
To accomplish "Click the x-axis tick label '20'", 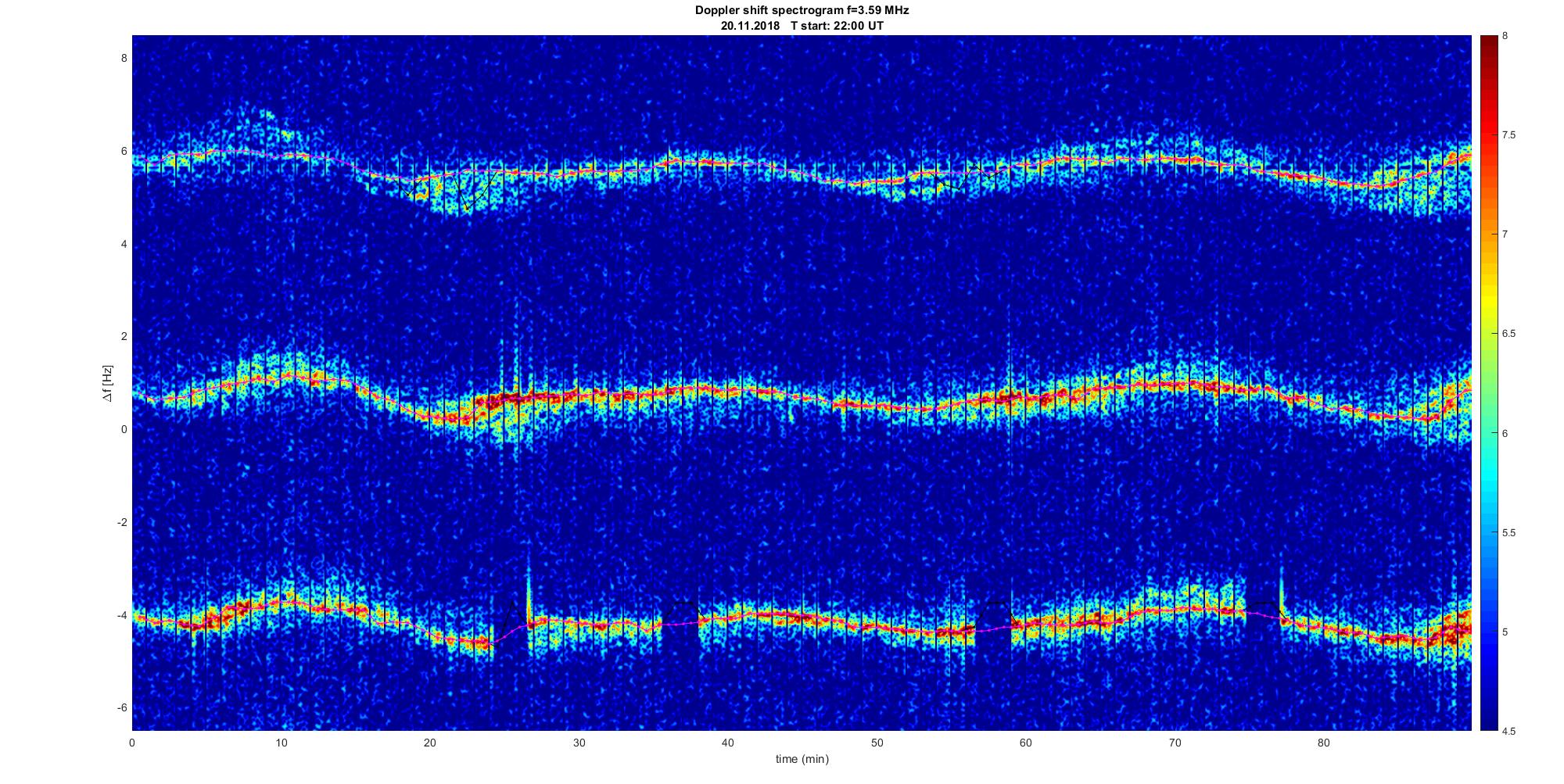I will pyautogui.click(x=430, y=743).
